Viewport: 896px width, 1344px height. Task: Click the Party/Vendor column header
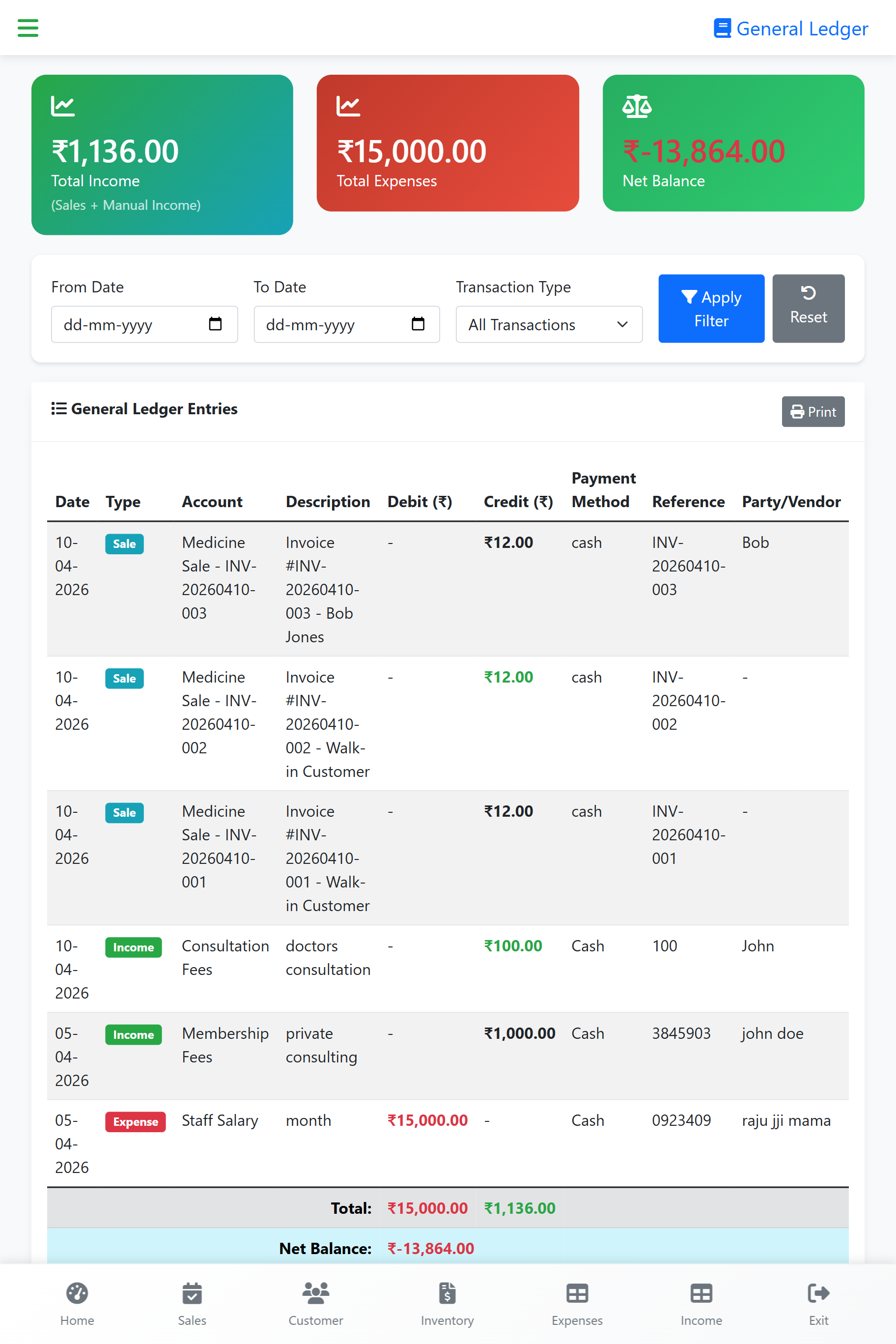coord(791,502)
